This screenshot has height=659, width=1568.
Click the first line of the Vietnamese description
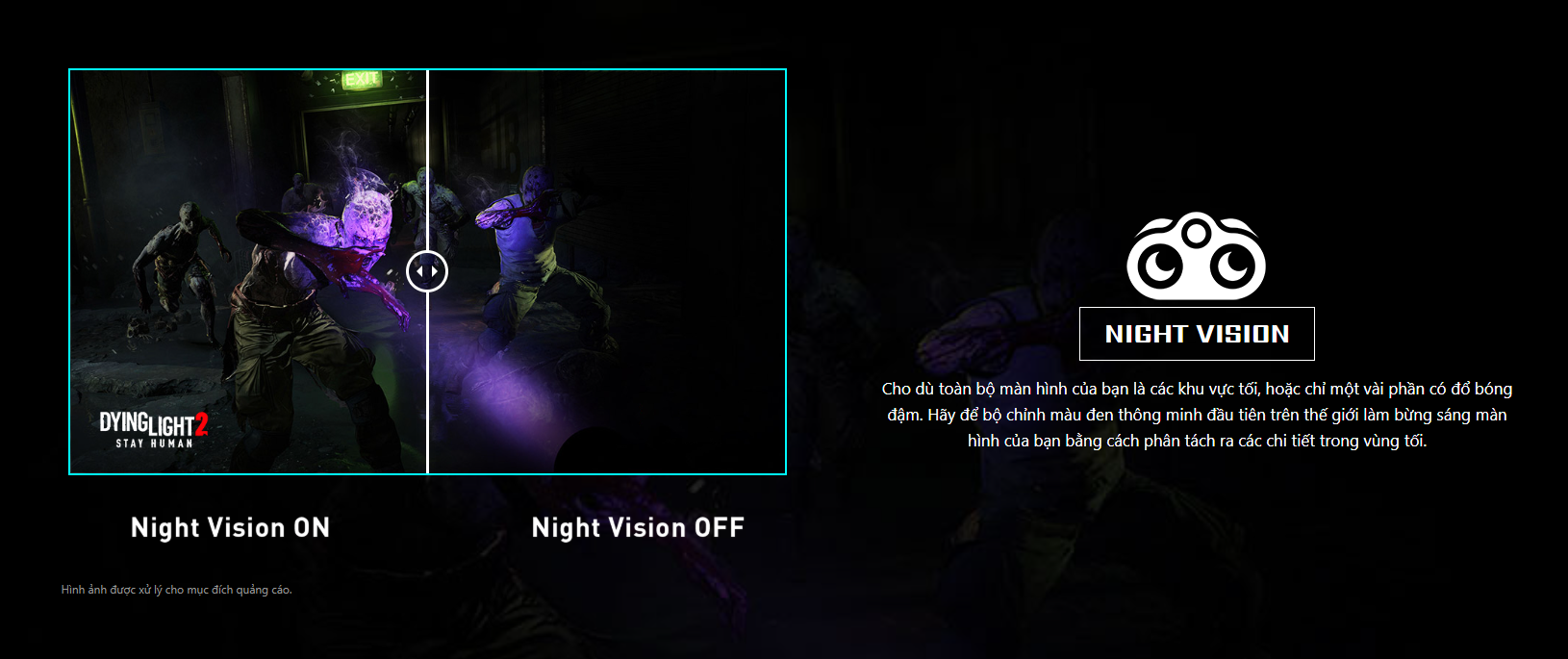[x=1197, y=389]
